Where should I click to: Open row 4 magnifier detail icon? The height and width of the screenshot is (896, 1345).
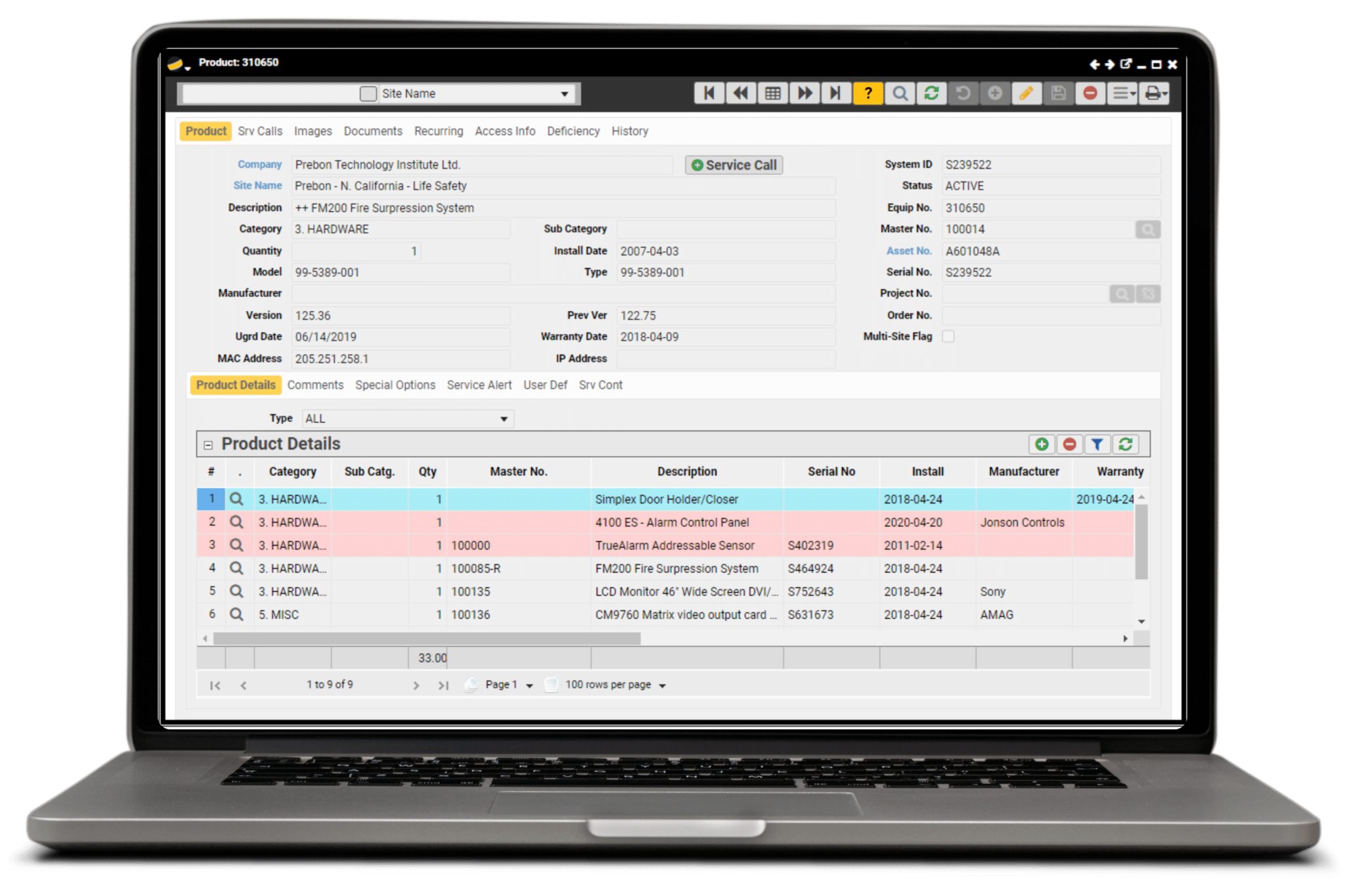[236, 568]
